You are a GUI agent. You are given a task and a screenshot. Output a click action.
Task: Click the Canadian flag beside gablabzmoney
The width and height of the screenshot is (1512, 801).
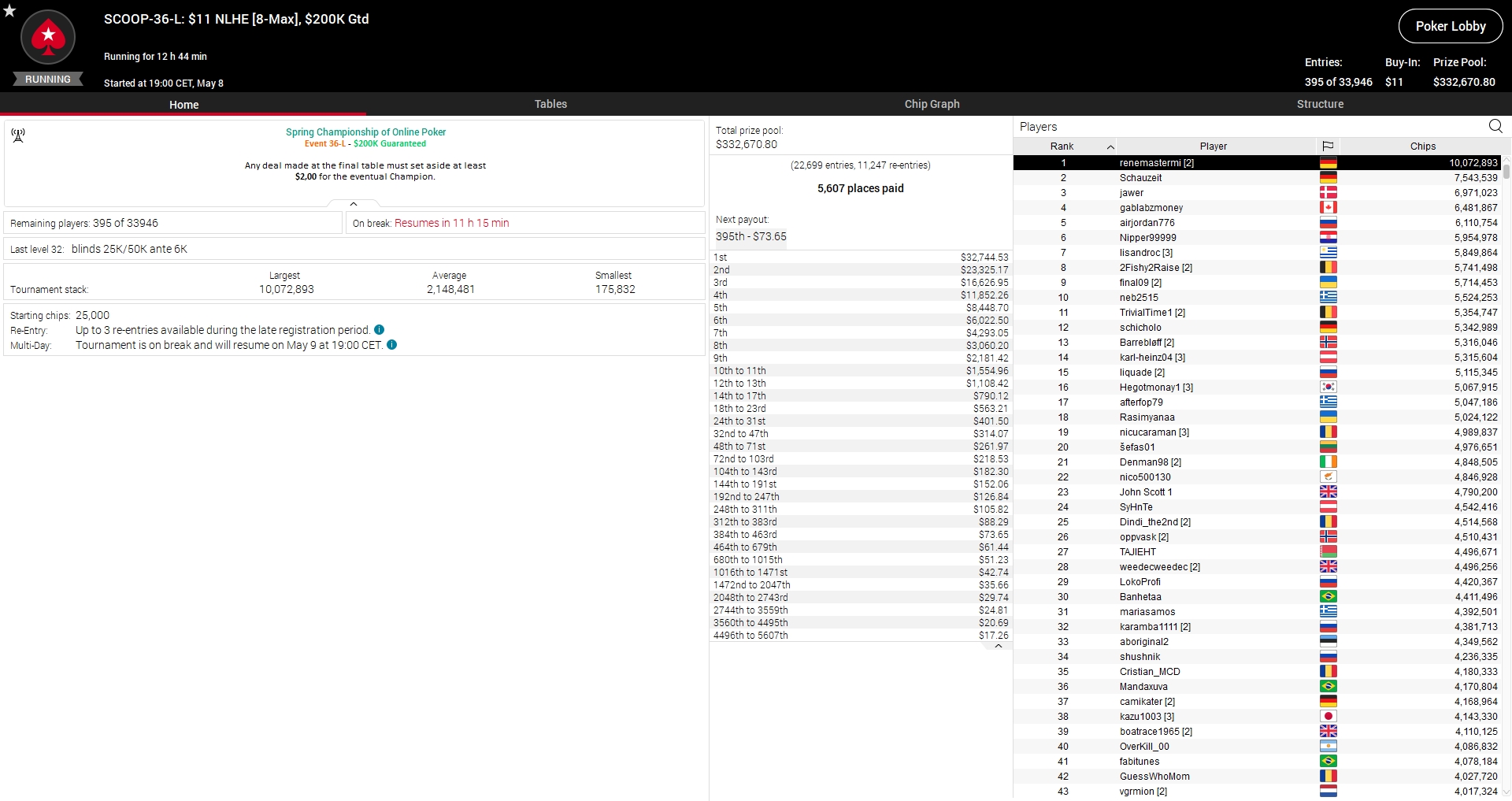(1328, 208)
